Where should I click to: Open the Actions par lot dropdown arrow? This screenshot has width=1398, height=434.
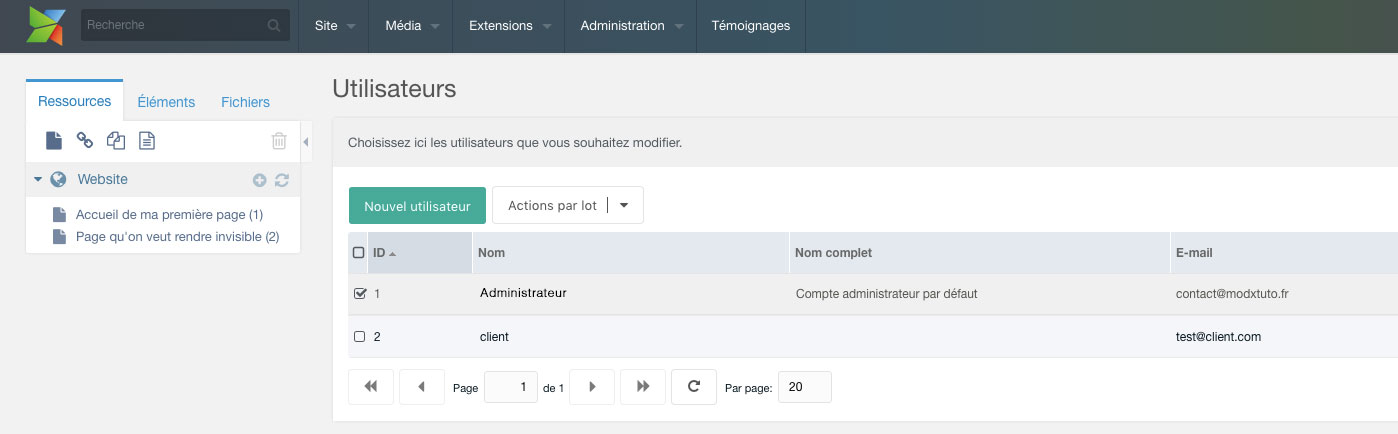(625, 205)
